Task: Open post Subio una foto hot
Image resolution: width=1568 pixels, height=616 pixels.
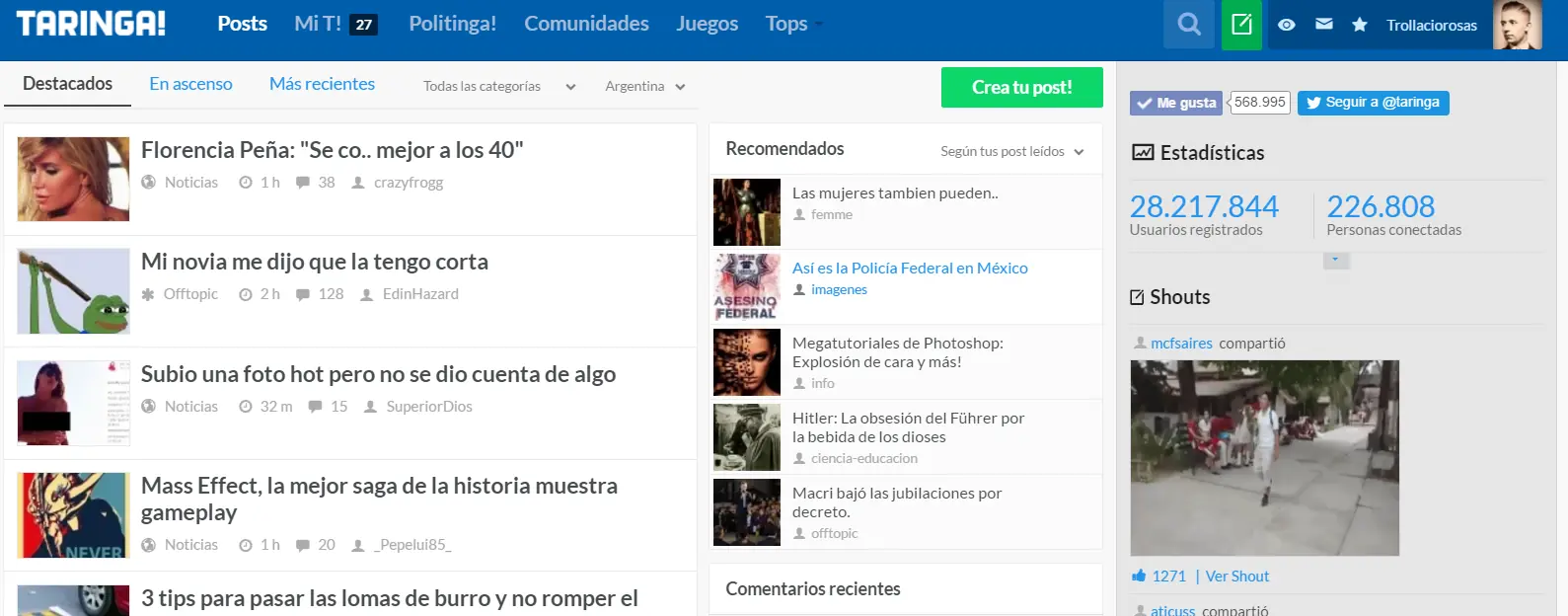Action: coord(378,374)
